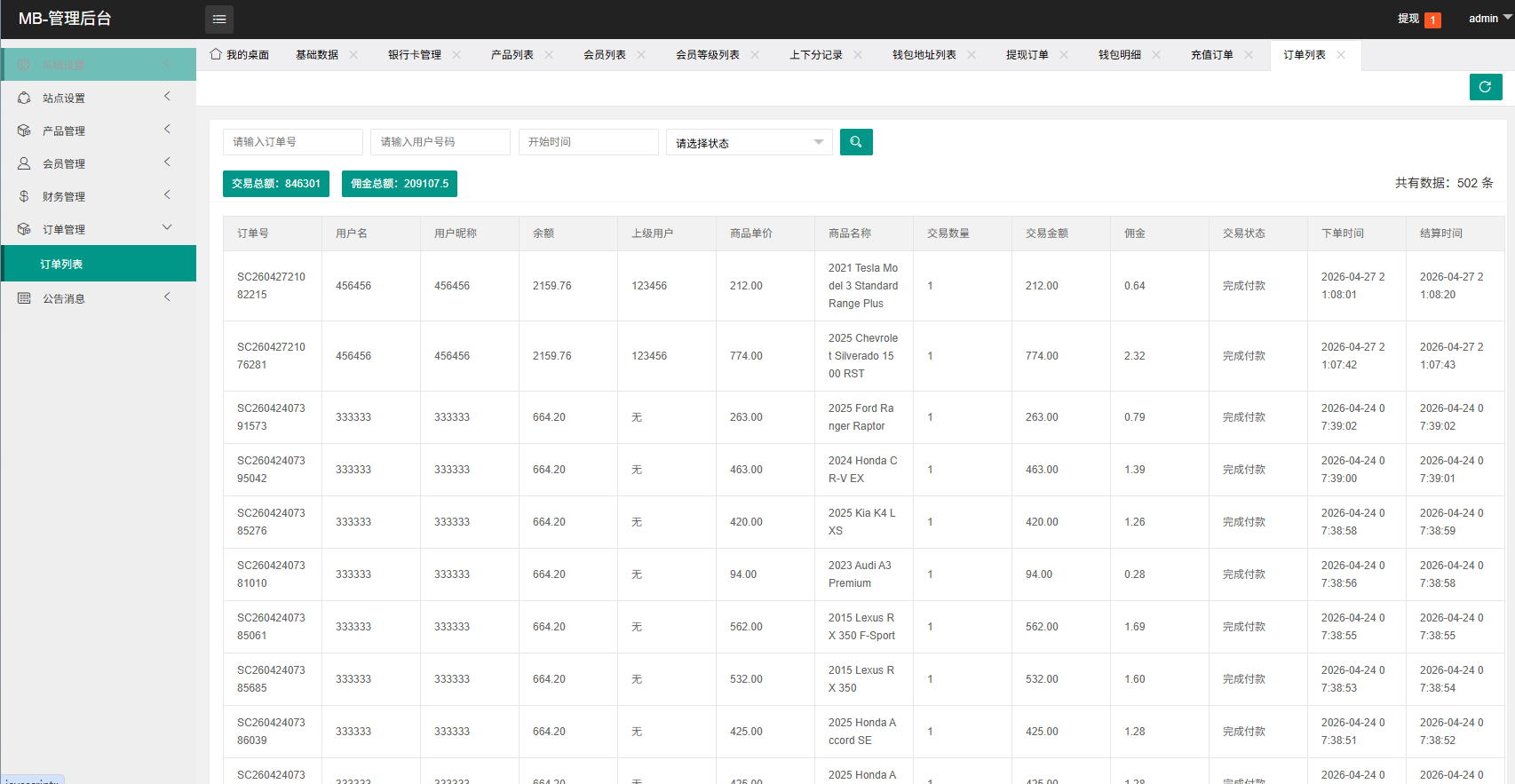
Task: Click the home icon on 我的桌面 tab
Action: (216, 54)
